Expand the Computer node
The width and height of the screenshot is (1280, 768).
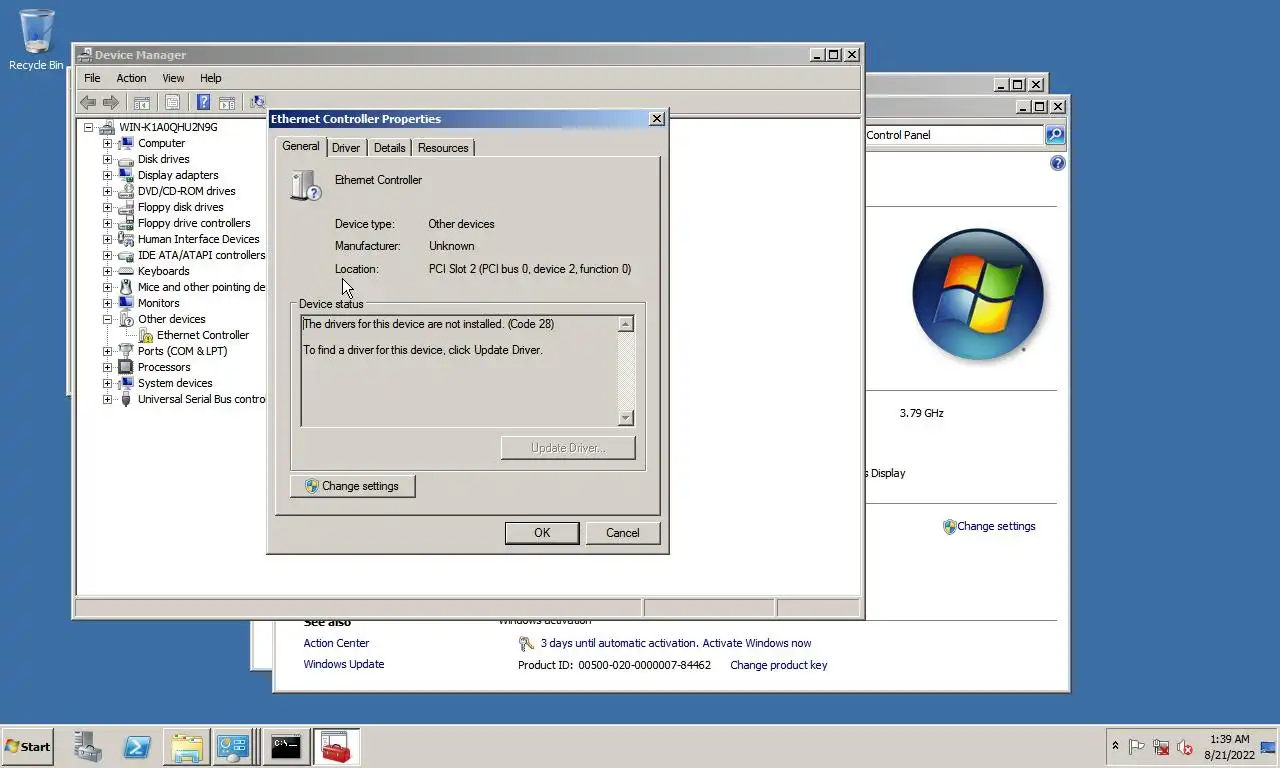click(x=107, y=143)
